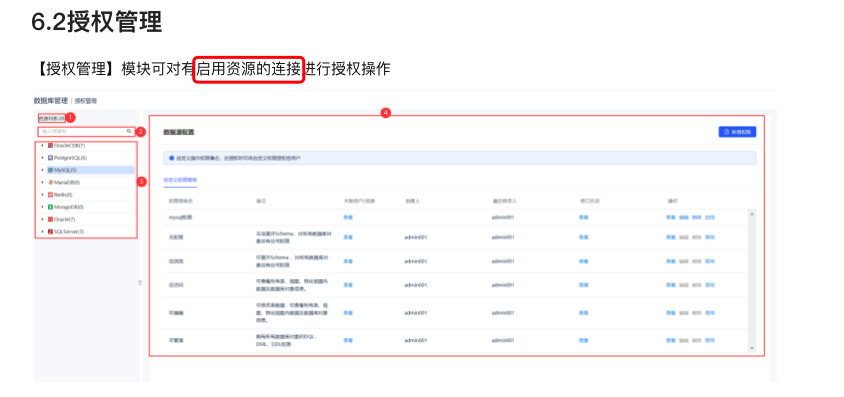This screenshot has height=397, width=844.
Task: Expand the OracleCDB tree node arrow
Action: pyautogui.click(x=43, y=146)
